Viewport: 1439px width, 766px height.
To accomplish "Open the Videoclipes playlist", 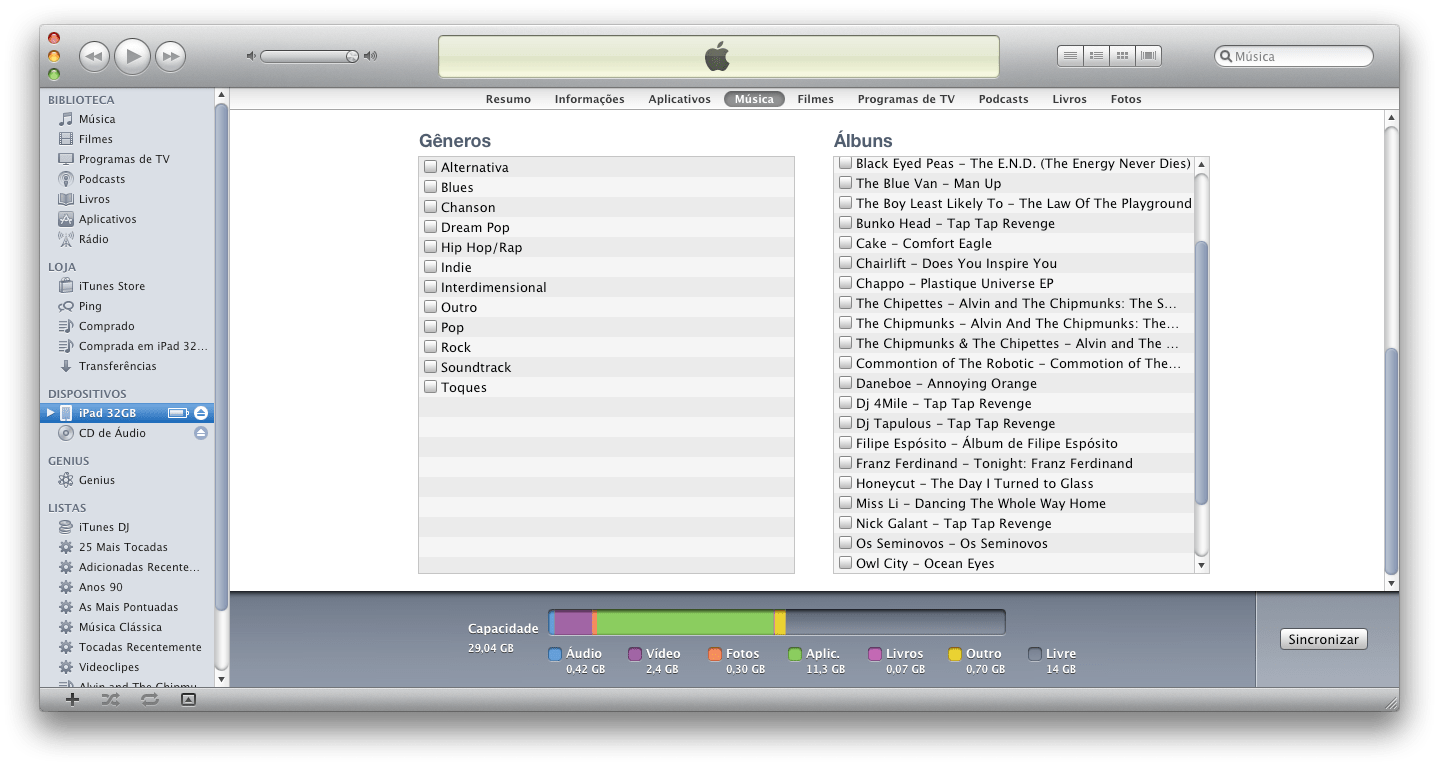I will (109, 667).
